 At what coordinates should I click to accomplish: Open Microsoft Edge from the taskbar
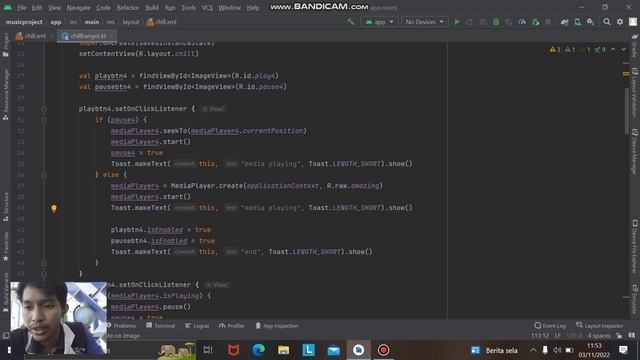click(x=258, y=350)
